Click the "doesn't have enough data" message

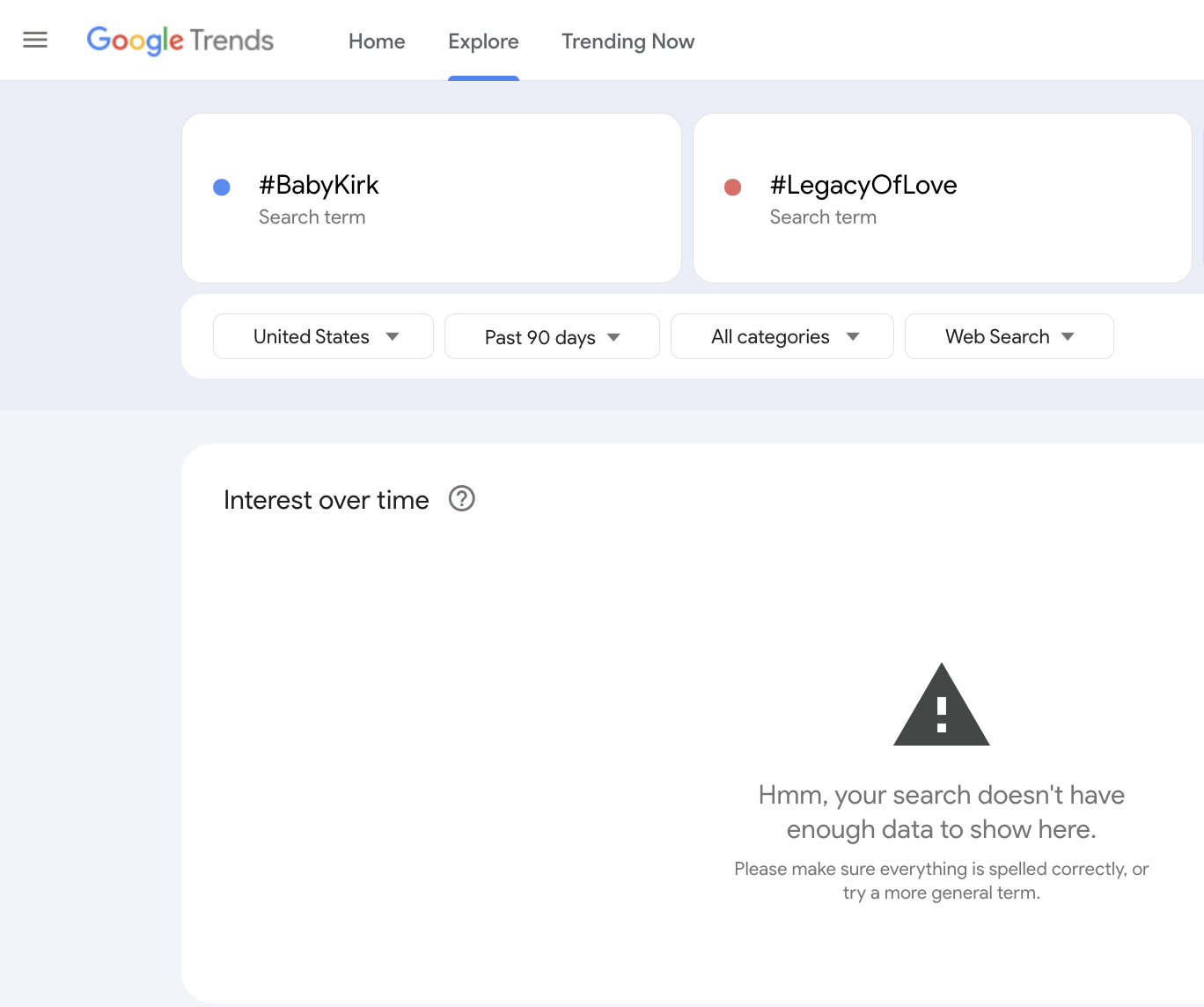point(941,812)
